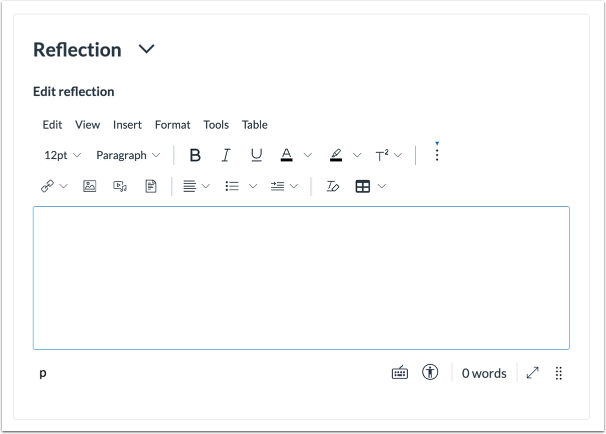Open text color options arrow
The image size is (606, 434).
pos(308,155)
